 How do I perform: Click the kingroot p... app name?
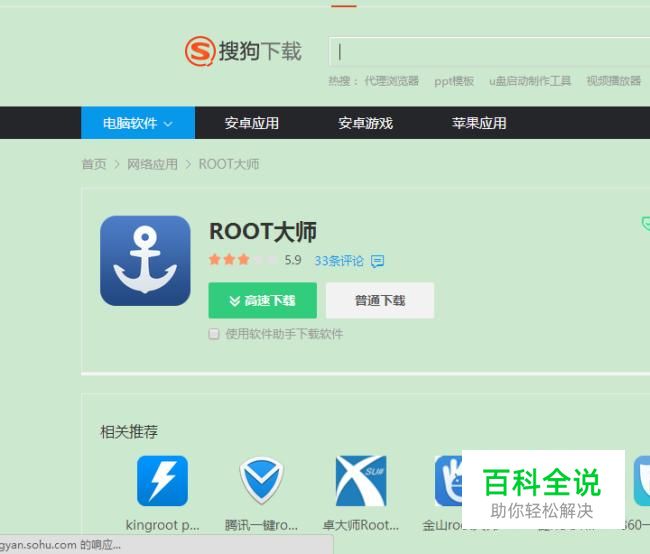[x=162, y=525]
